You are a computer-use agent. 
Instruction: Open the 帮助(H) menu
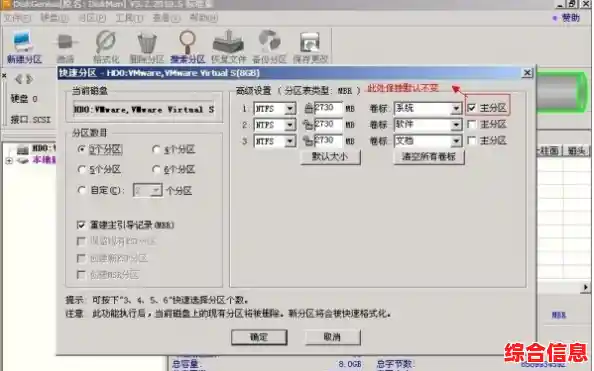(203, 18)
